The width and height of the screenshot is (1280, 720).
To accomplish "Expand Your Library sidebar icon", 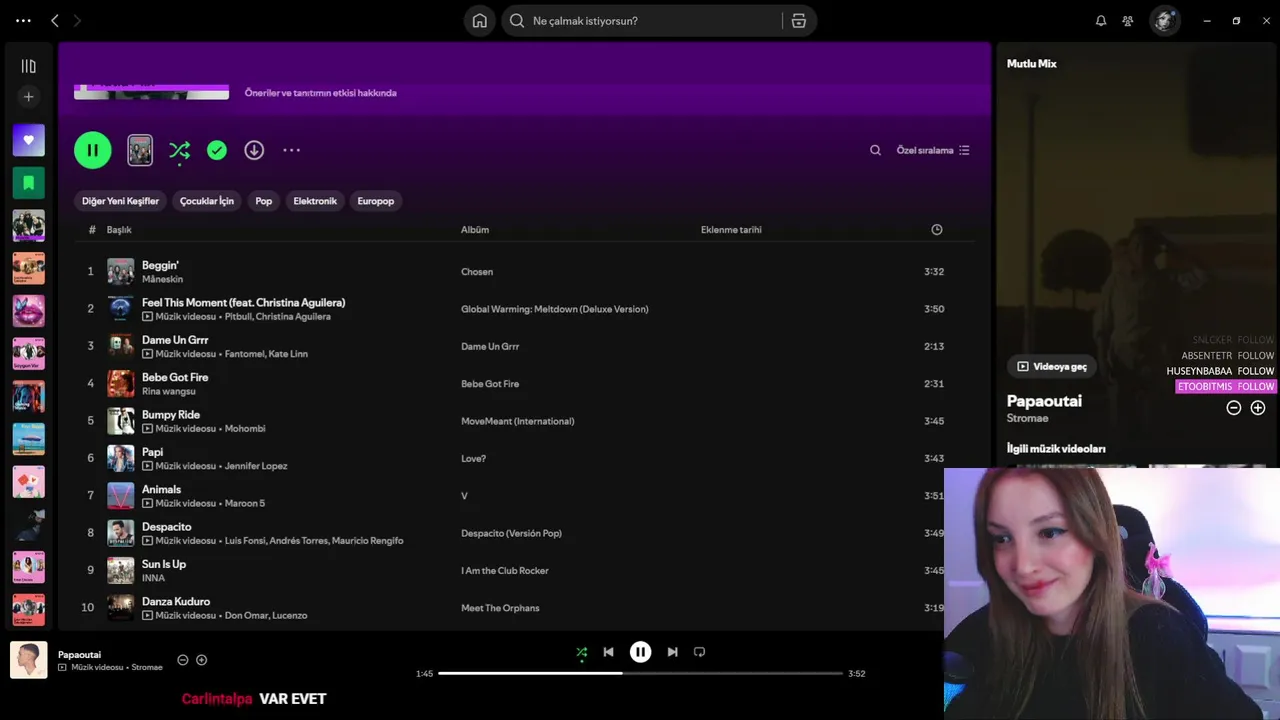I will [x=28, y=66].
